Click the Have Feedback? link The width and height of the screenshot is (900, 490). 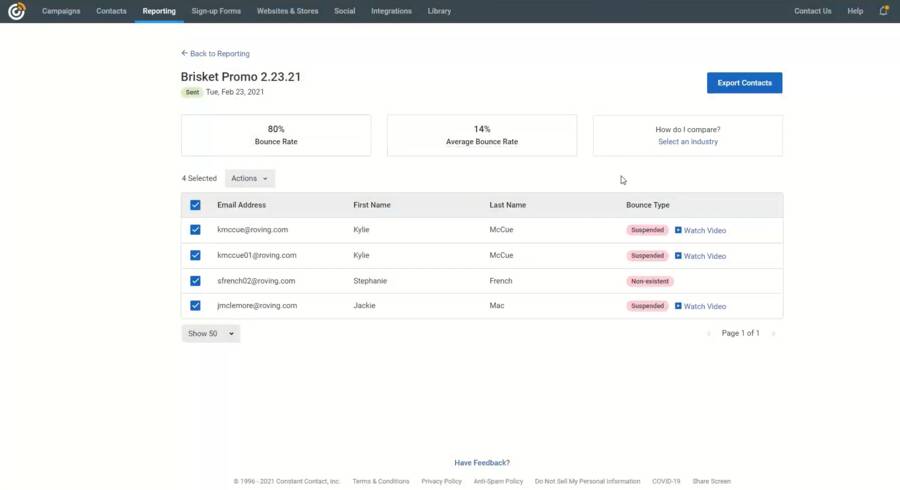(x=482, y=462)
